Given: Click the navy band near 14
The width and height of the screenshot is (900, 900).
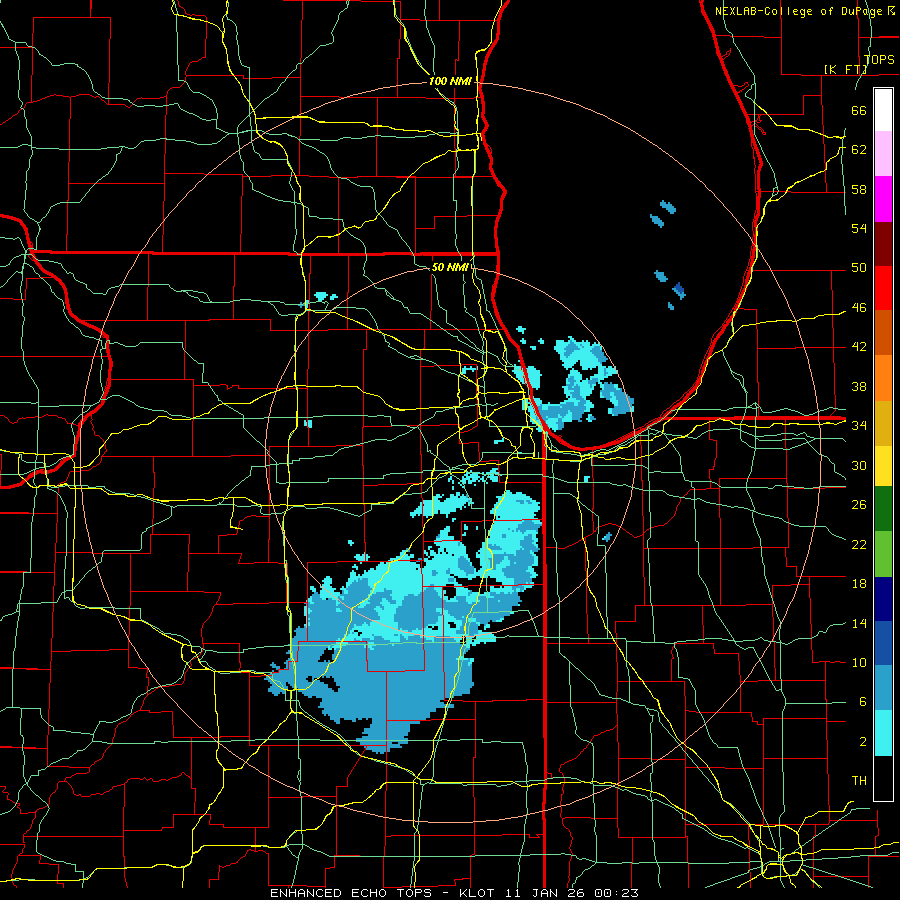Looking at the screenshot, I should click(x=883, y=599).
